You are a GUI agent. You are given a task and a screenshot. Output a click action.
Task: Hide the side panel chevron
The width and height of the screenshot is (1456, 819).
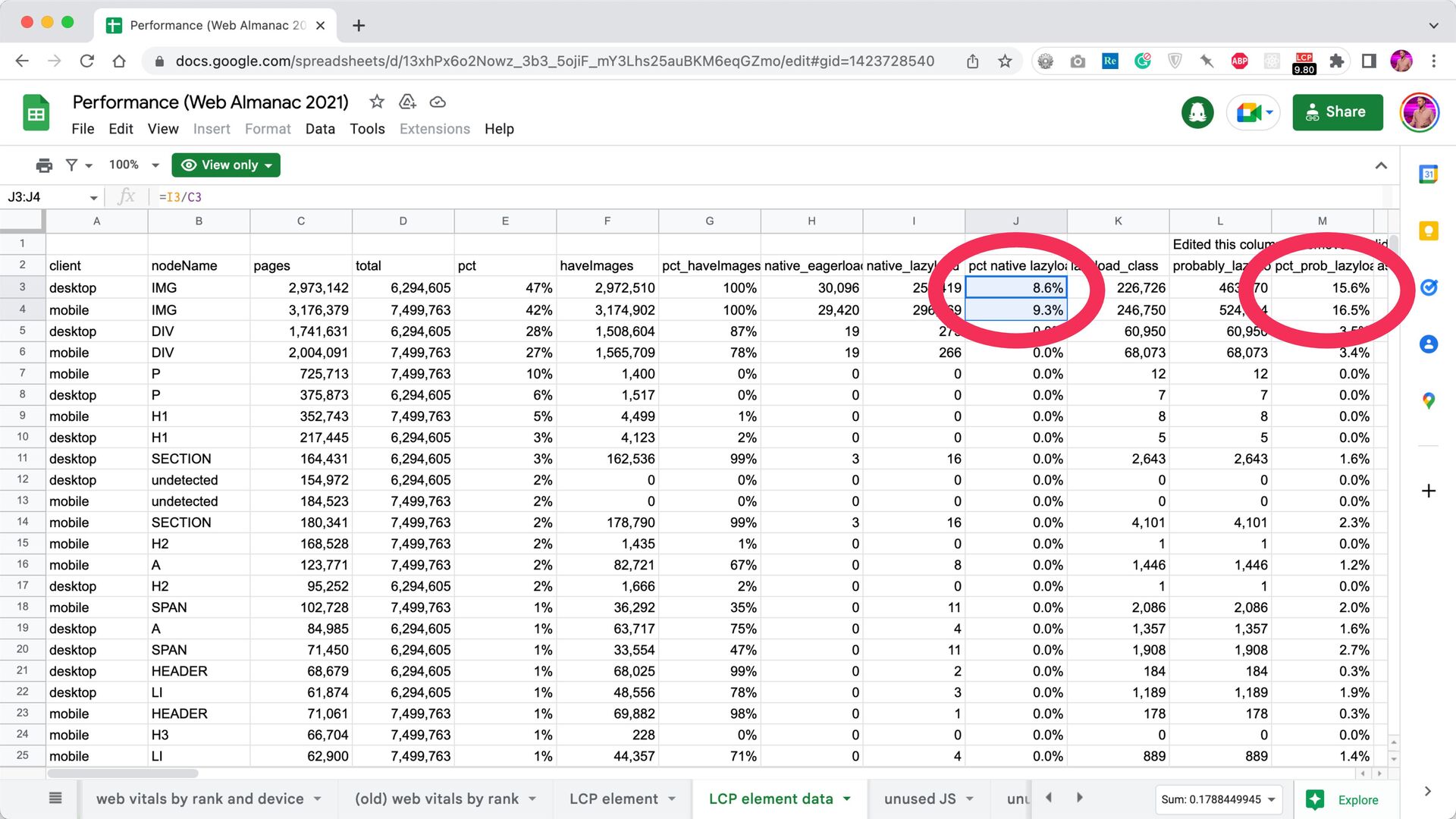1428,792
